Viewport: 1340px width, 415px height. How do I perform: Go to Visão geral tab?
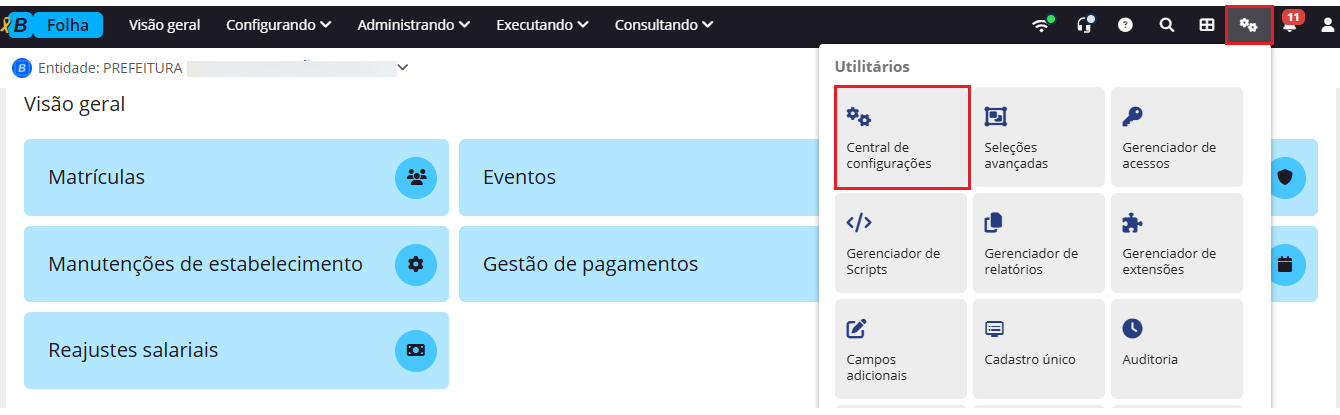pos(164,25)
